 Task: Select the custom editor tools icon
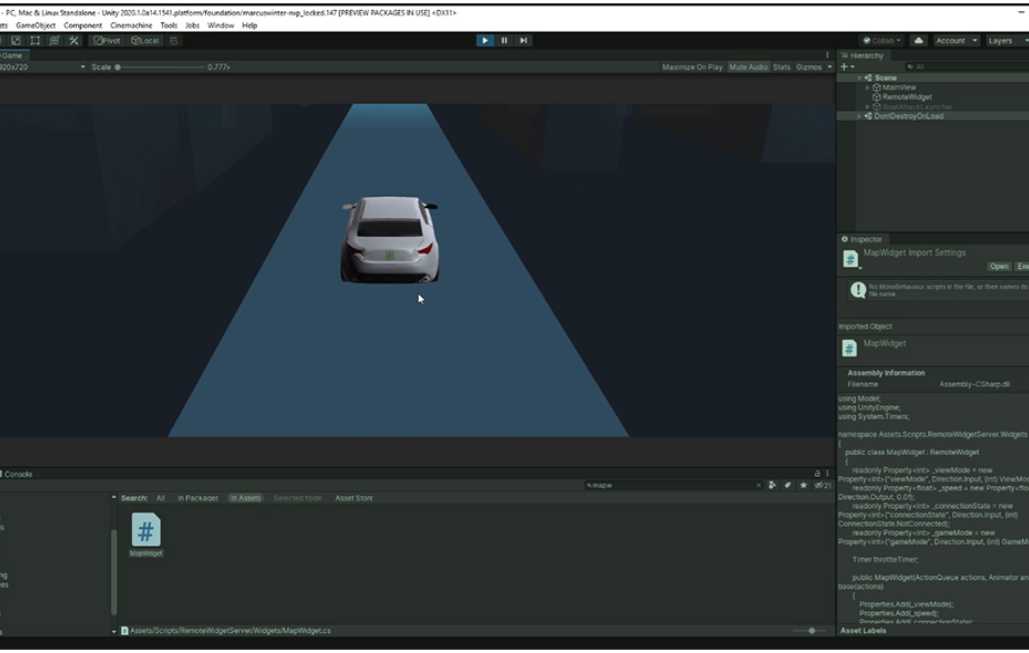(x=74, y=41)
